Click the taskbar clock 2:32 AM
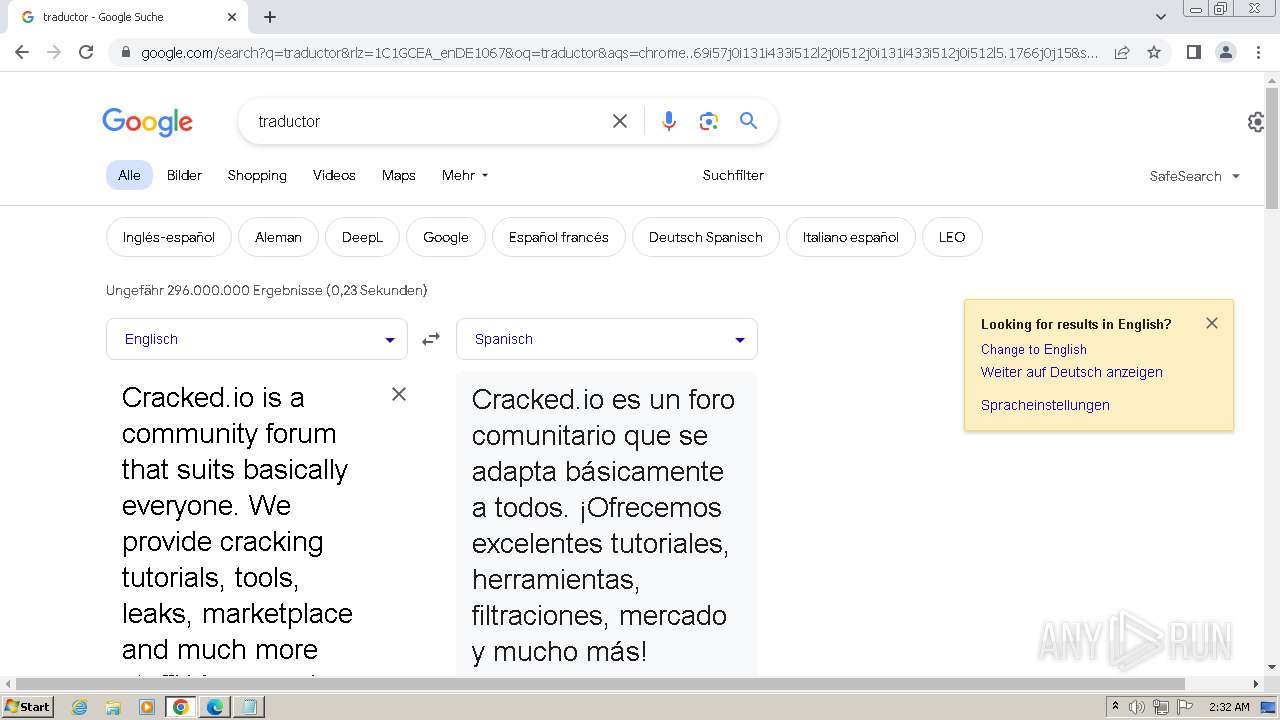 1229,707
